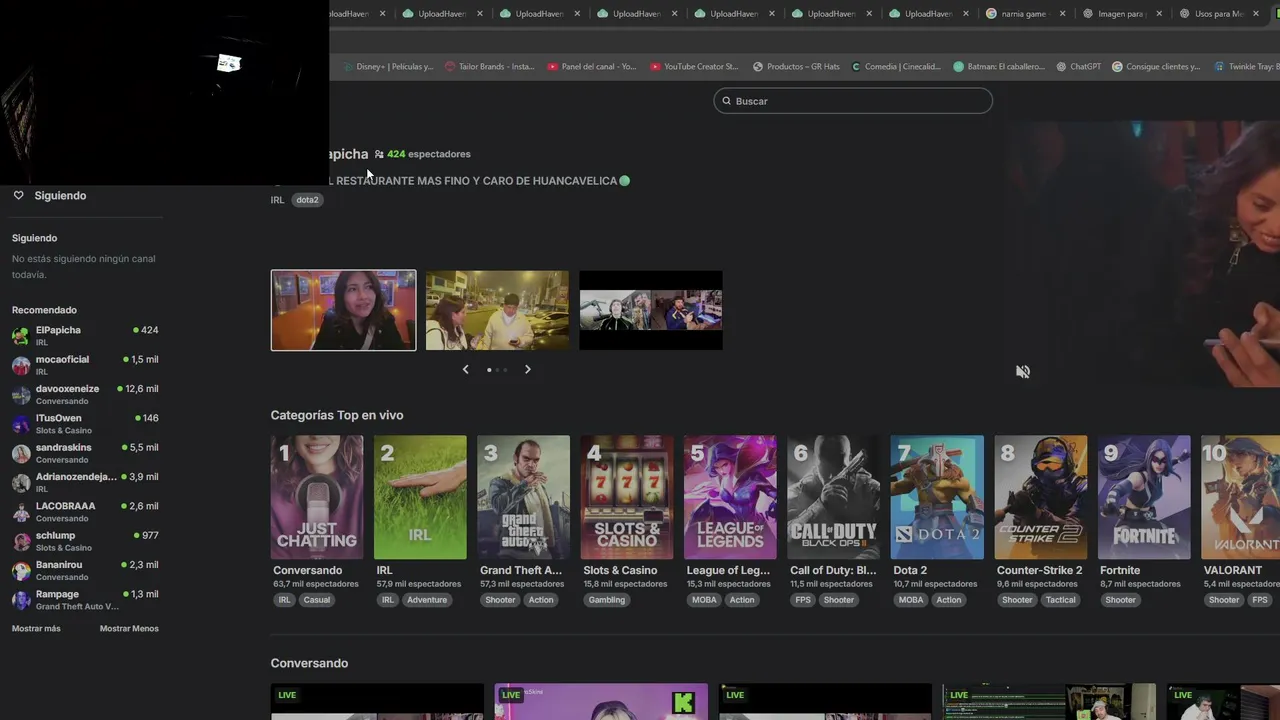Click the FPS tag under Call of Duty
Viewport: 1280px width, 720px height.
tap(803, 600)
